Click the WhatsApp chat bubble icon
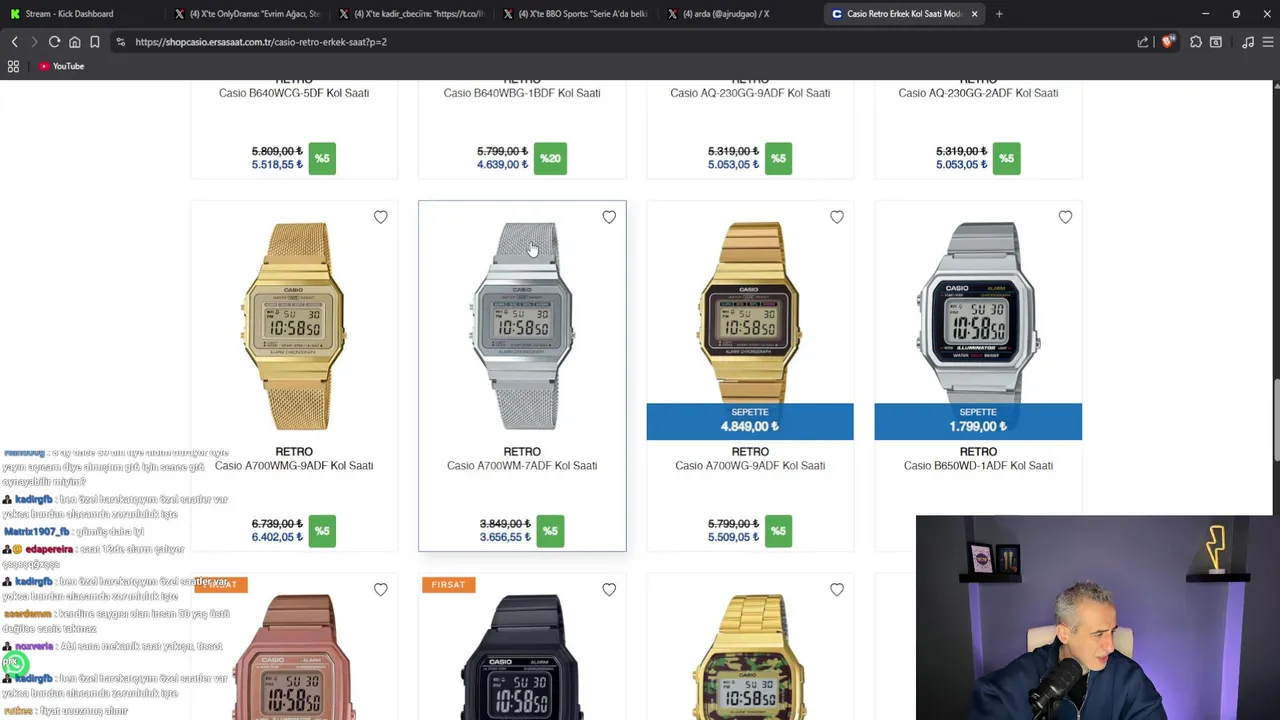This screenshot has width=1280, height=720. (13, 663)
